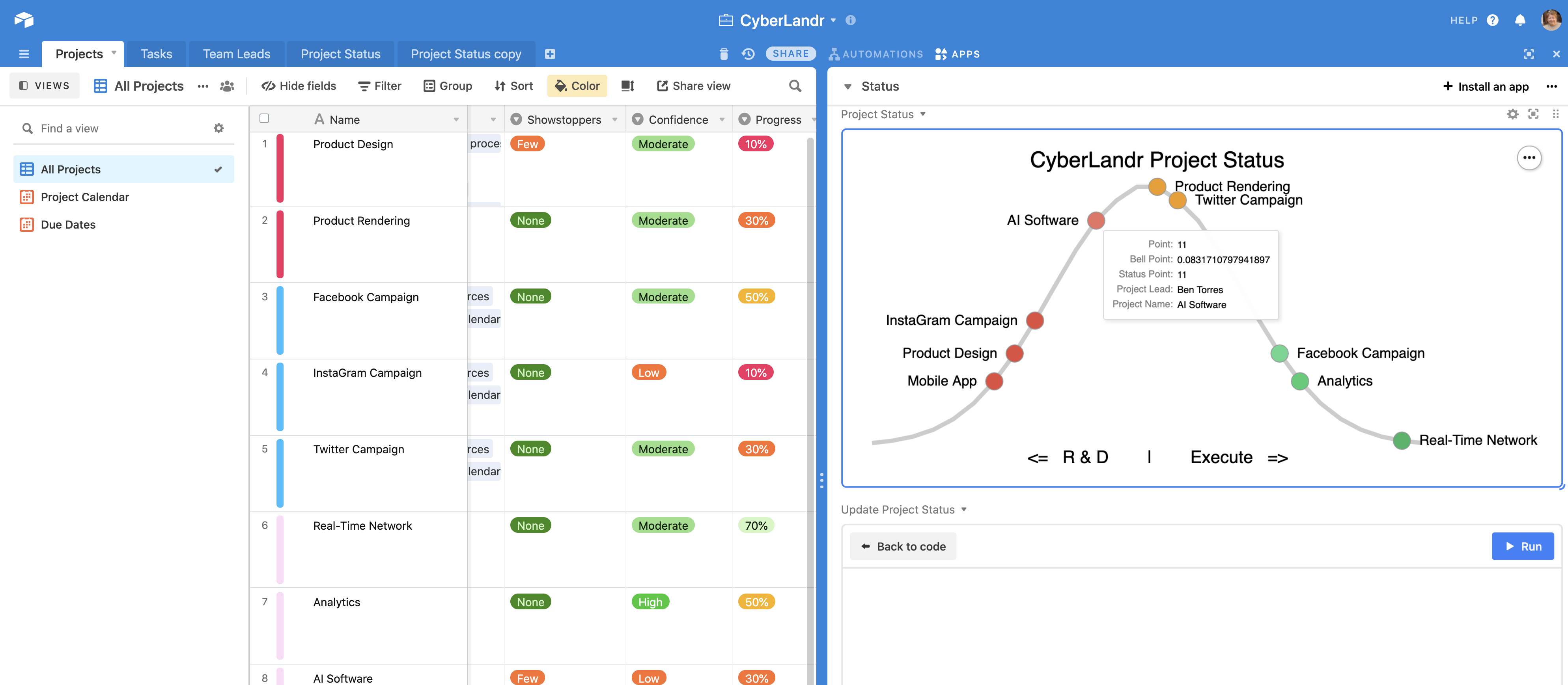Open the tables list hamburger menu
This screenshot has width=1568, height=685.
24,54
